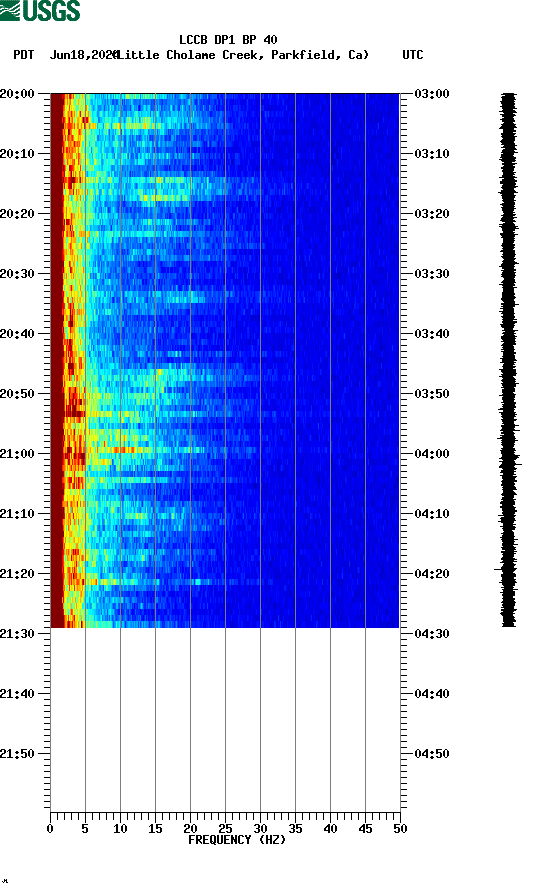Click the 04:40 UTC time label
Viewport: 552px width, 892px height.
[432, 694]
